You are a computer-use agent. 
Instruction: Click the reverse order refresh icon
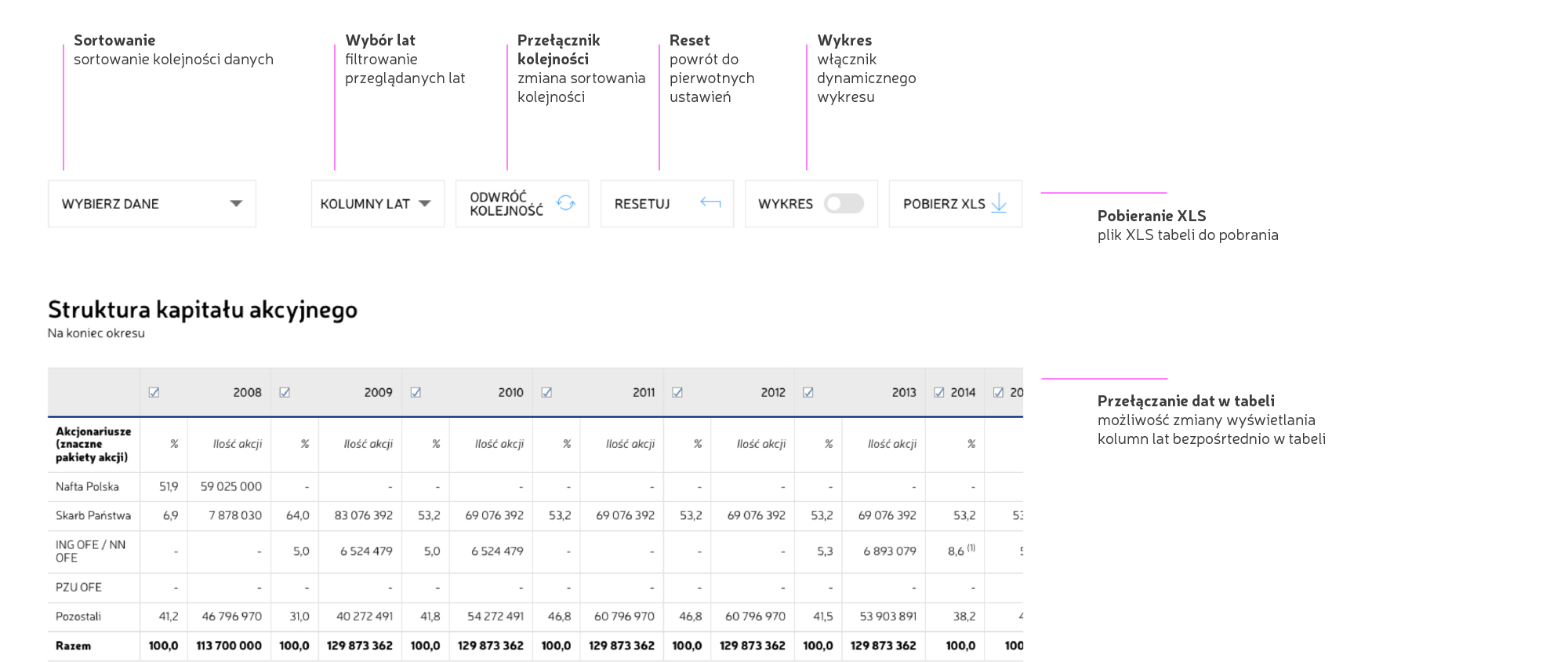tap(565, 203)
